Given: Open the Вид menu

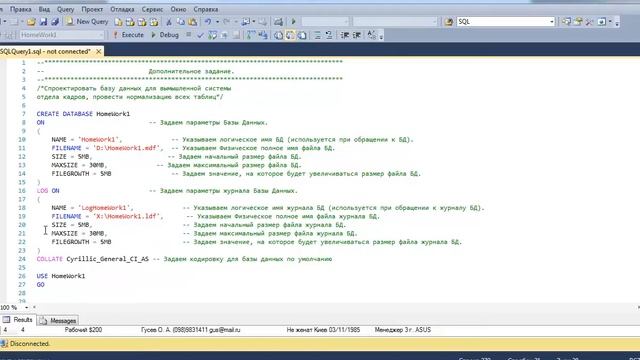Looking at the screenshot, I should click(x=44, y=9).
